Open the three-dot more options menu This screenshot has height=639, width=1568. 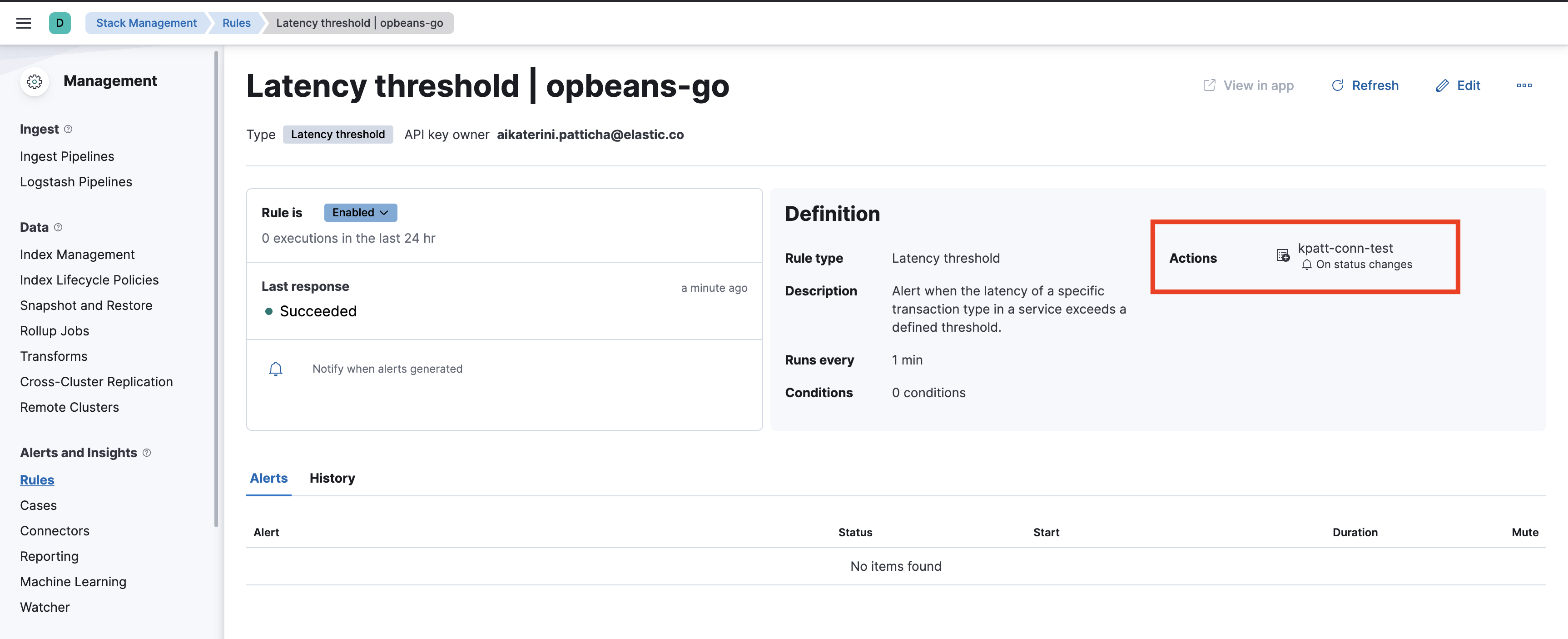coord(1524,85)
